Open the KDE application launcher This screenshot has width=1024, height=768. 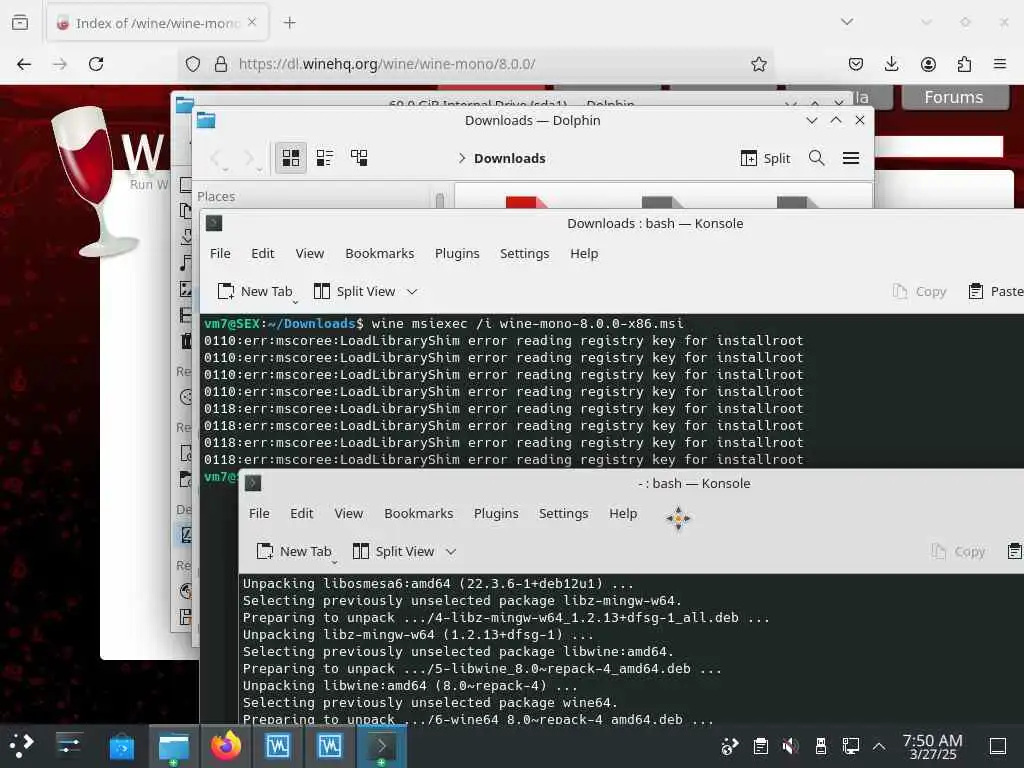coord(21,745)
